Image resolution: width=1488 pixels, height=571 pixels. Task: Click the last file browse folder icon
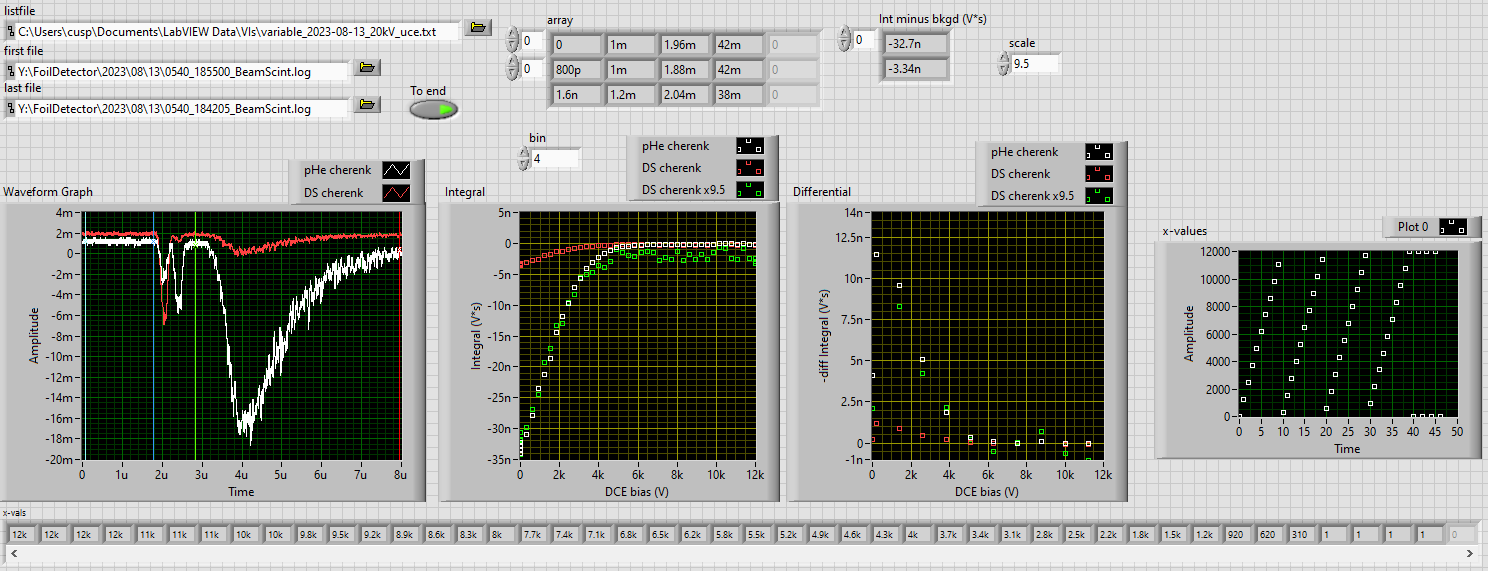pyautogui.click(x=368, y=105)
